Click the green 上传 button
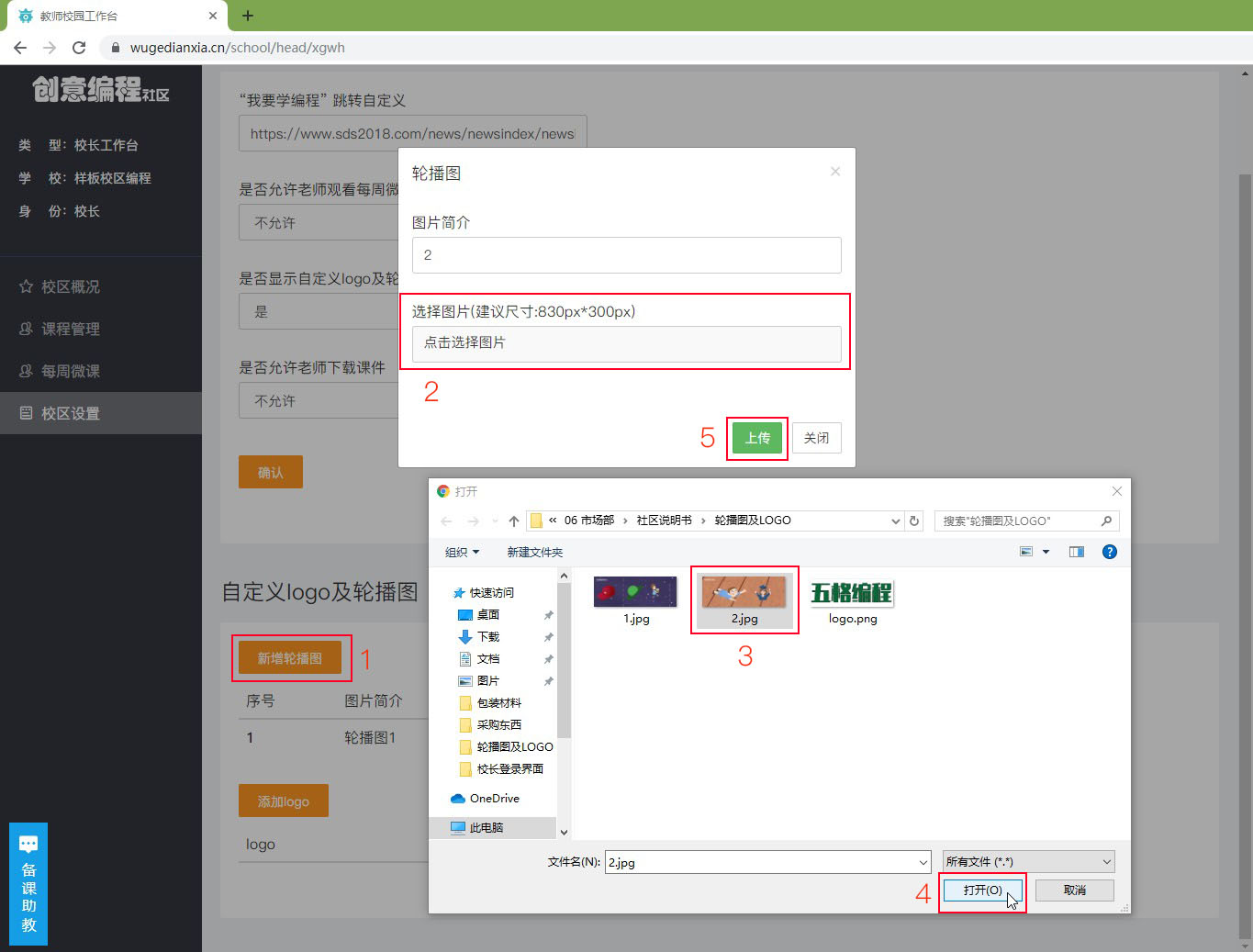This screenshot has width=1253, height=952. (757, 438)
